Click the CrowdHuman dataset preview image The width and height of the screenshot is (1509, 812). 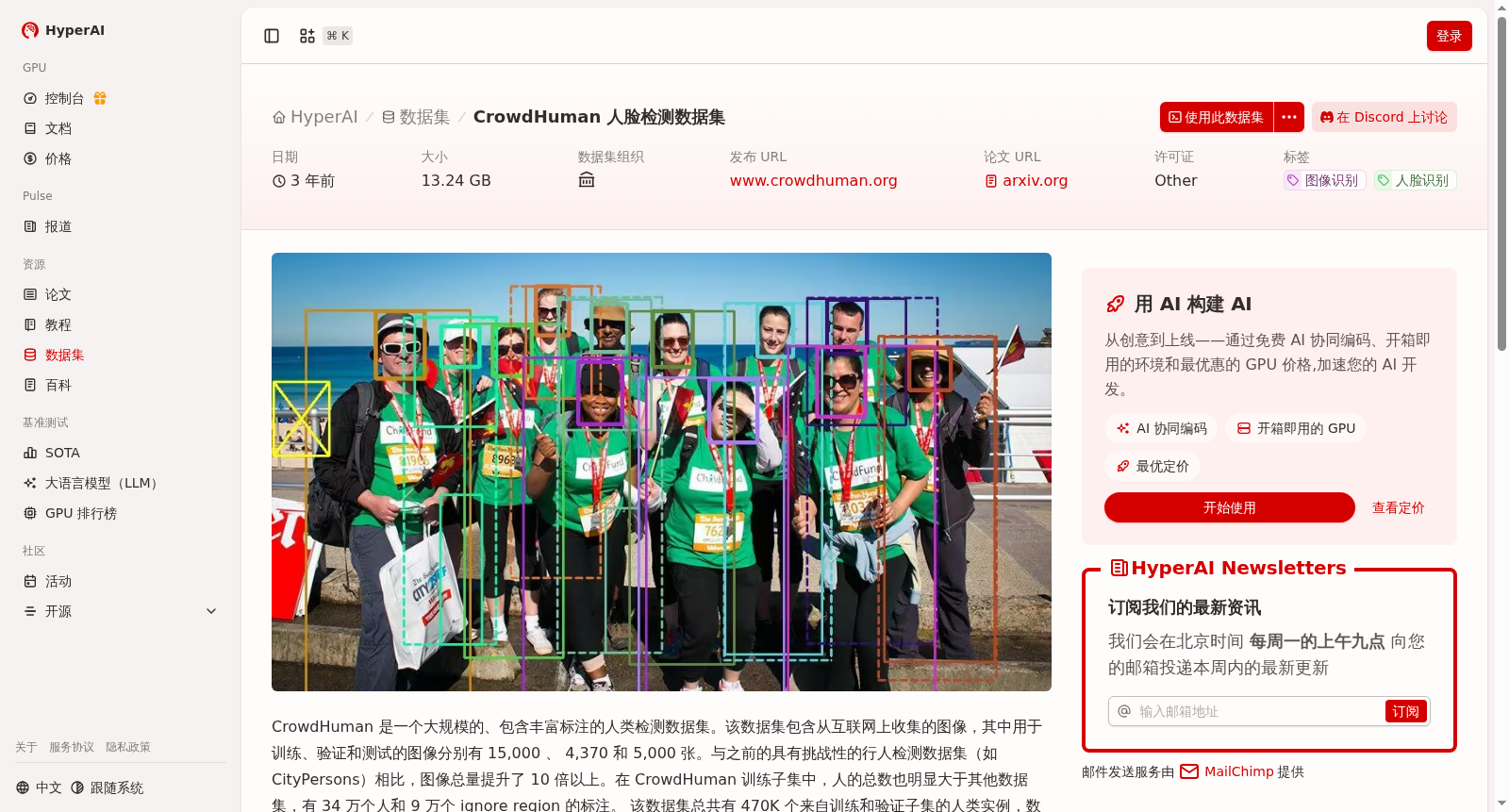[661, 472]
